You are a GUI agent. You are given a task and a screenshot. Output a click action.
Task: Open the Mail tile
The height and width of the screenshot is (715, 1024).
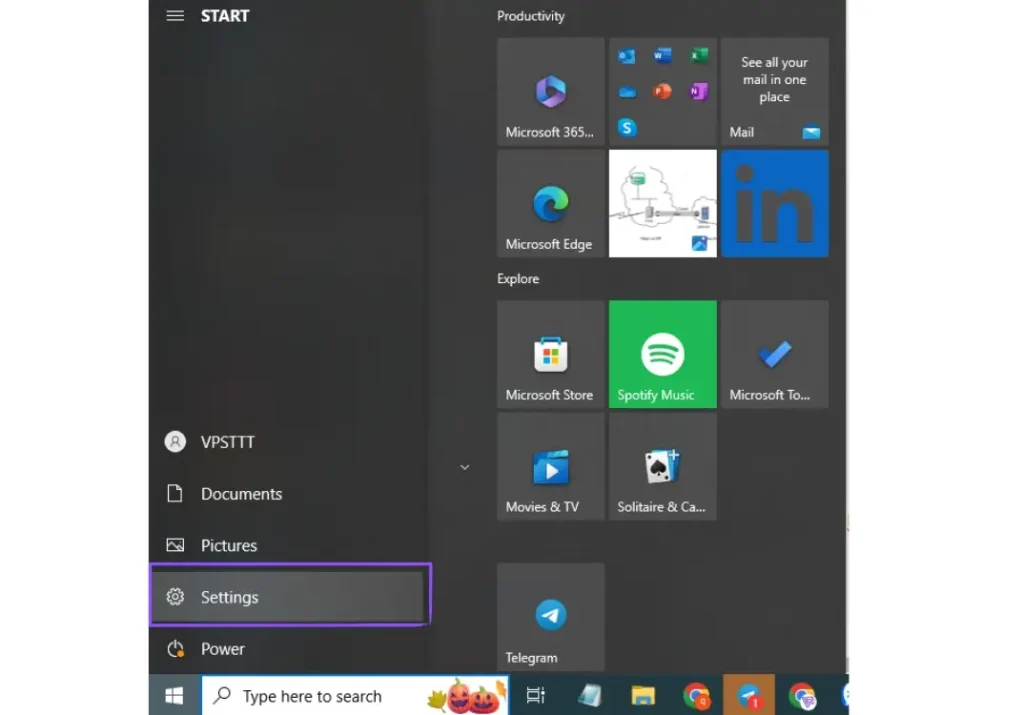775,91
